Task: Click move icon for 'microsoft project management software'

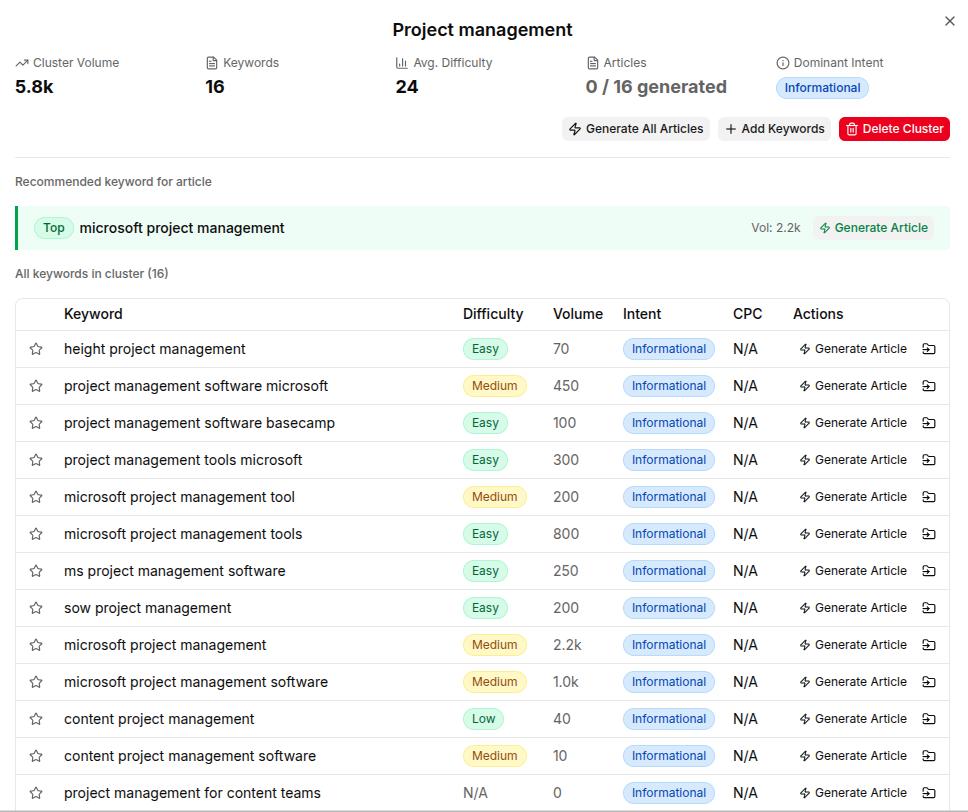Action: coord(928,682)
